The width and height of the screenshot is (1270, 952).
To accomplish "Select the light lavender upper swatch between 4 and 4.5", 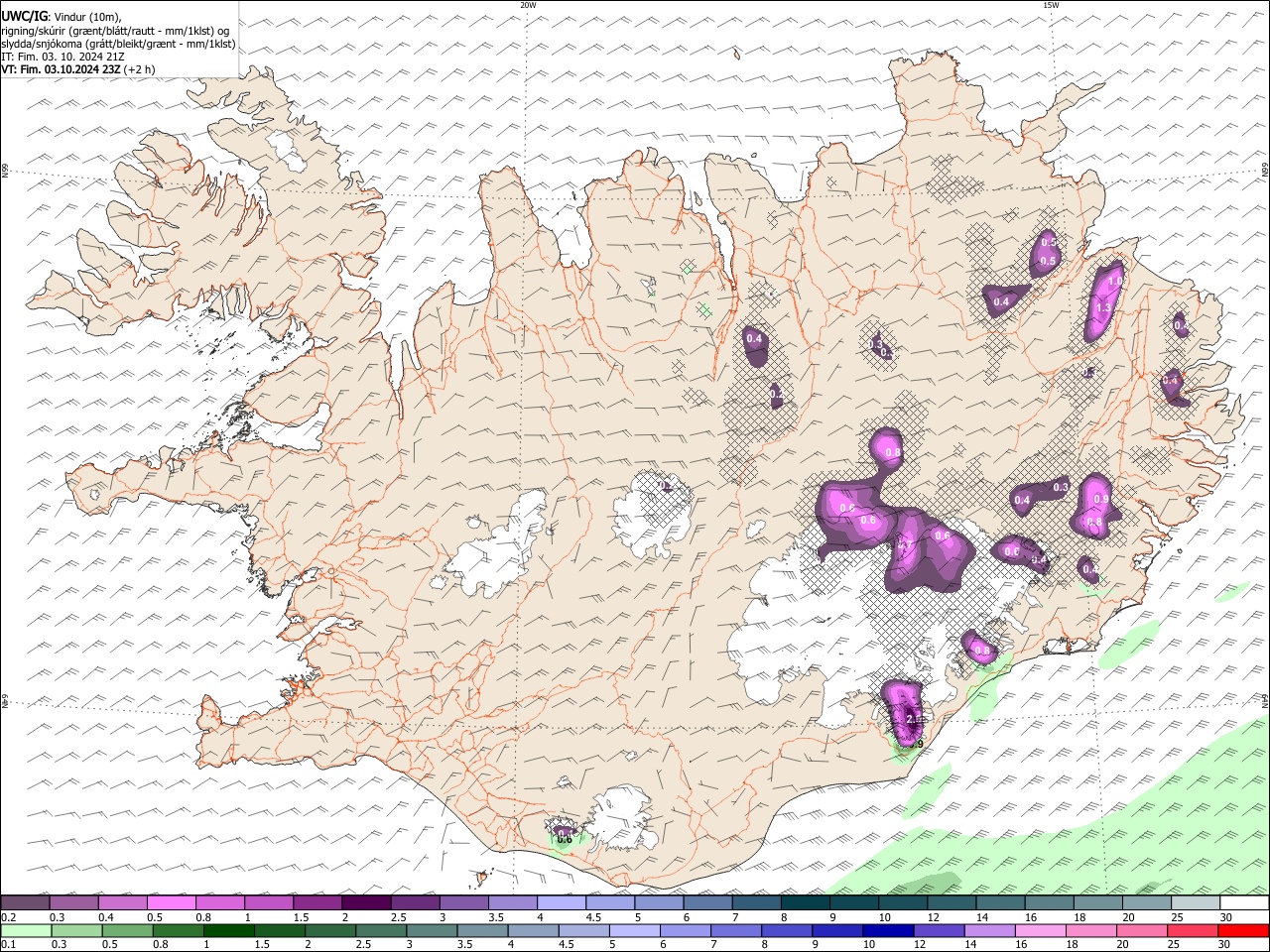I will (562, 902).
